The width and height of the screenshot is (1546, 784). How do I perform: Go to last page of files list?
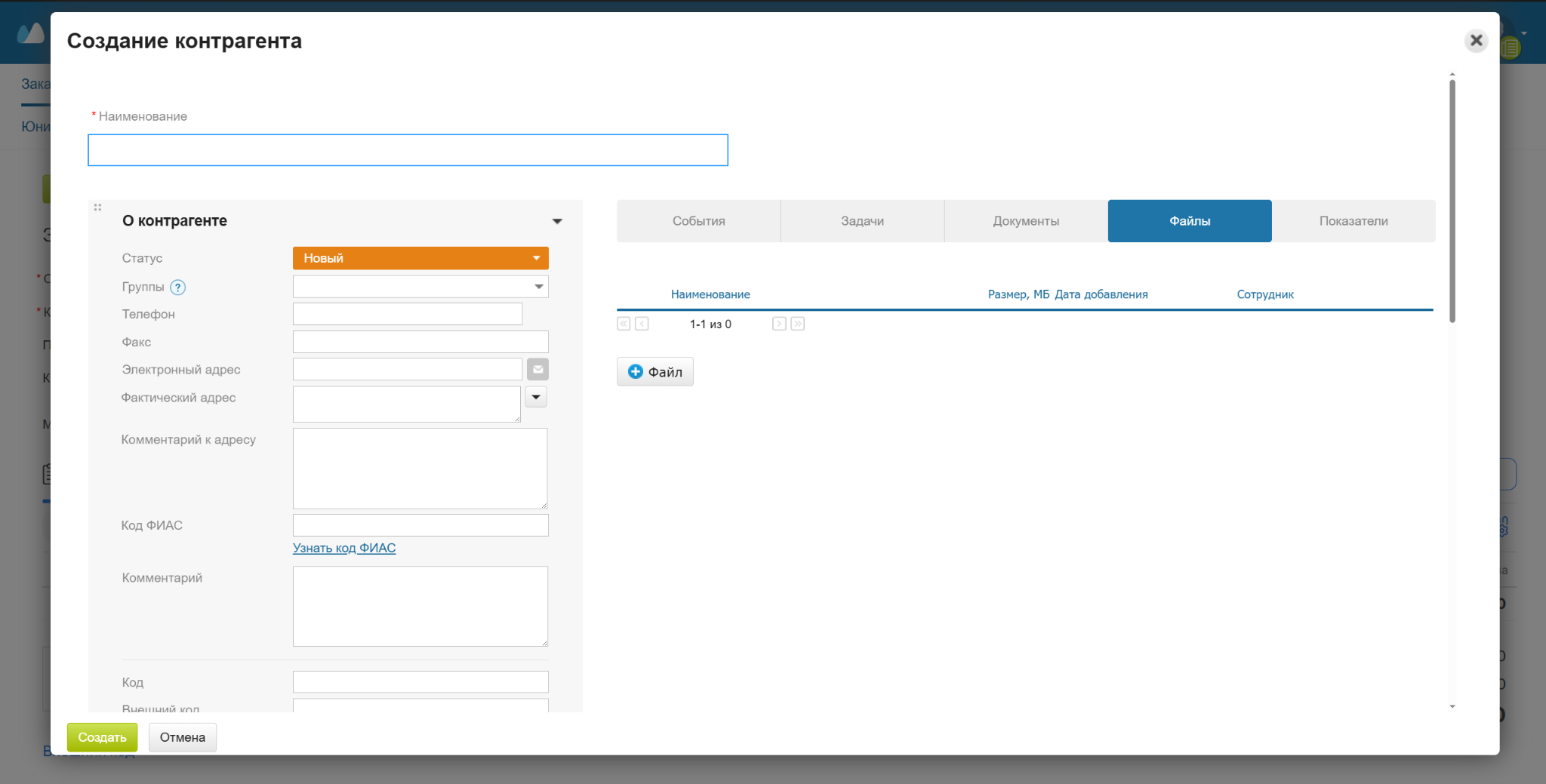click(797, 324)
